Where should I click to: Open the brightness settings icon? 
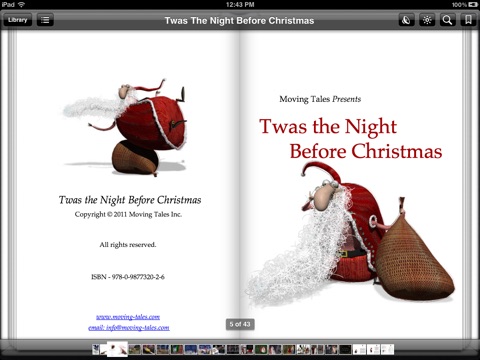click(427, 20)
